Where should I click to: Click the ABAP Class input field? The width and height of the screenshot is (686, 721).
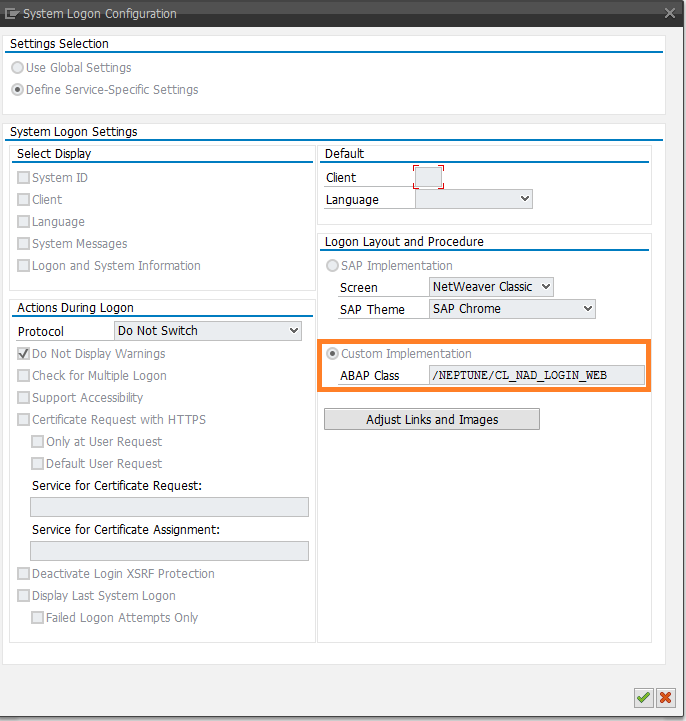[536, 376]
